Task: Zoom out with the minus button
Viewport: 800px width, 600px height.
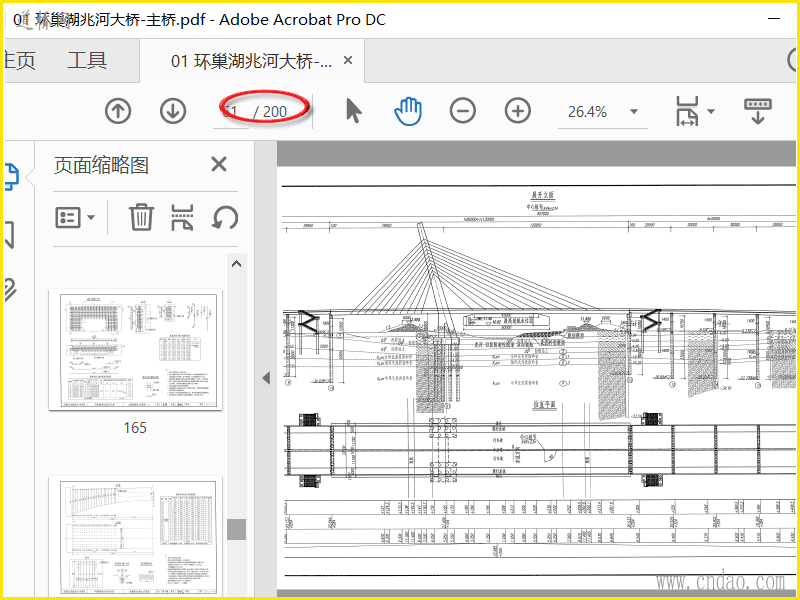Action: (463, 111)
